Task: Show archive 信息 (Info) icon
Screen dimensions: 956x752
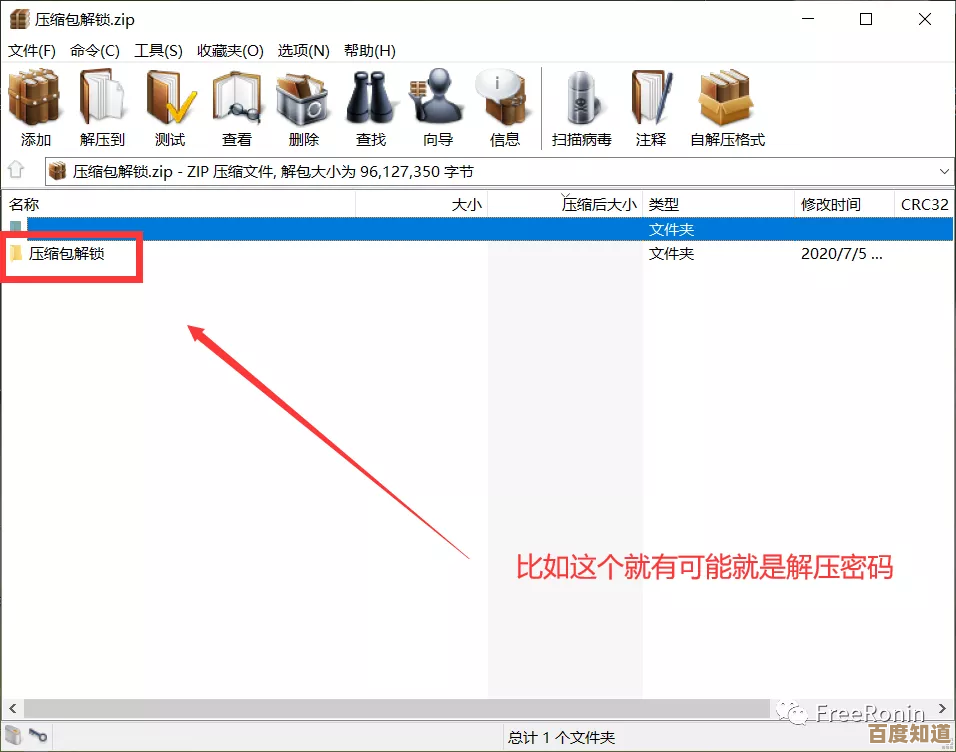Action: click(x=504, y=108)
